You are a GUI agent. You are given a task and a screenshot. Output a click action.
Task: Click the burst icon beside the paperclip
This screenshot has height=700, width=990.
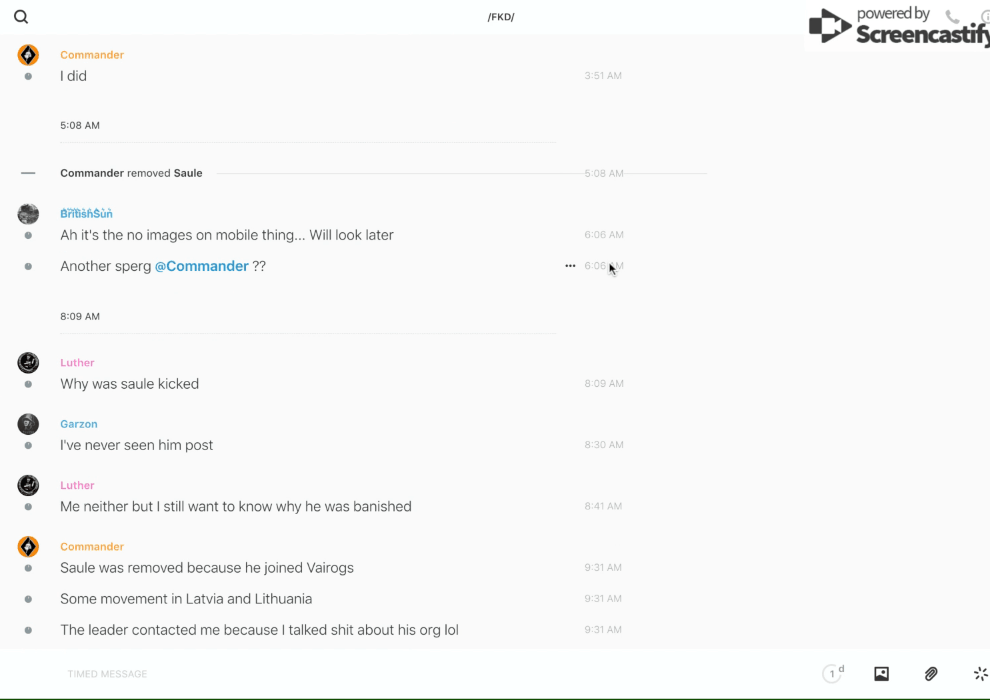point(980,674)
